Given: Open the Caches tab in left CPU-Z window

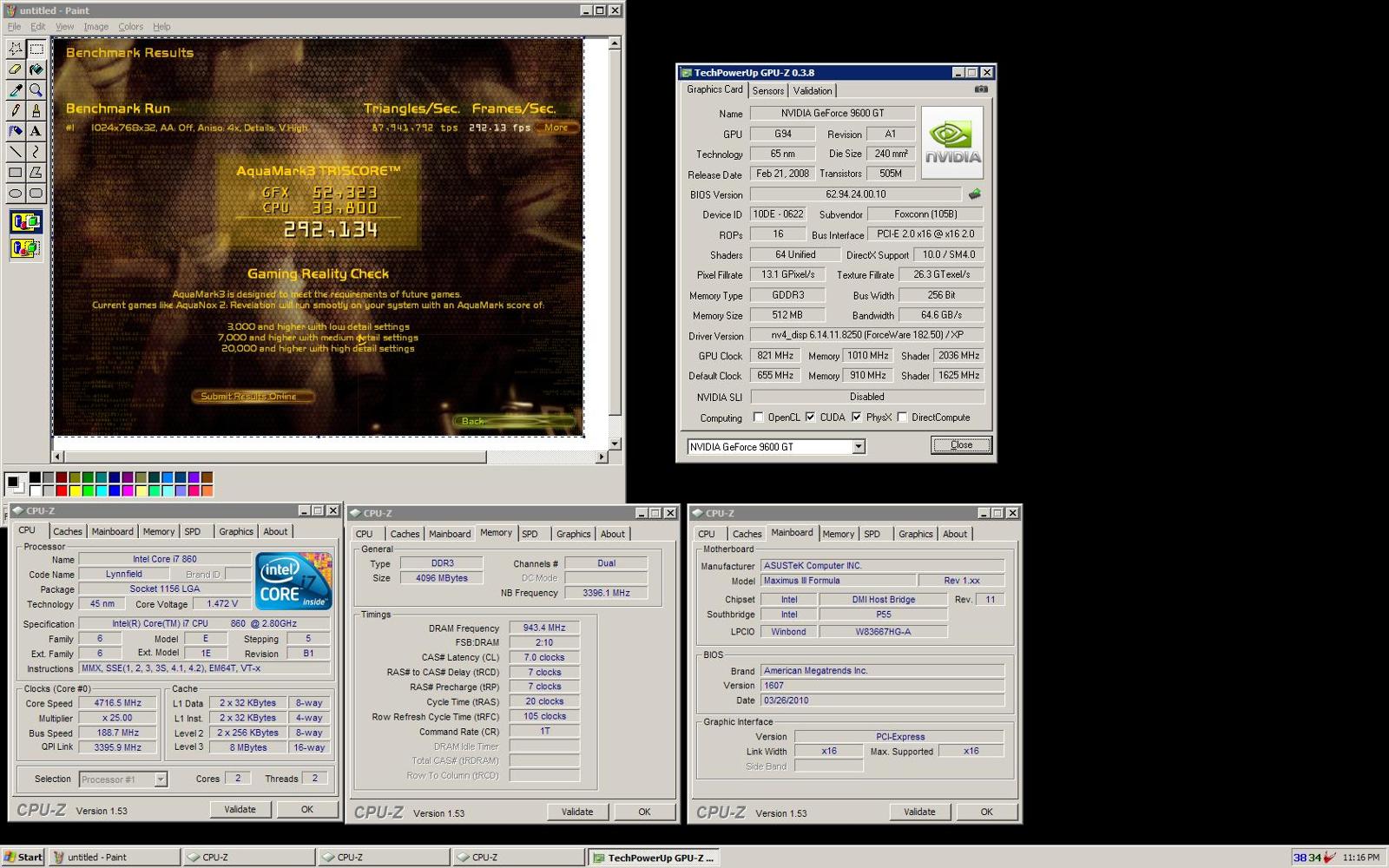Looking at the screenshot, I should (67, 531).
